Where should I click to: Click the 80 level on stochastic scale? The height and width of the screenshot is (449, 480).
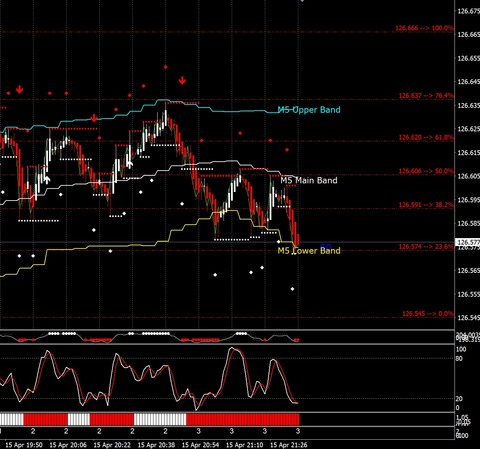(459, 359)
